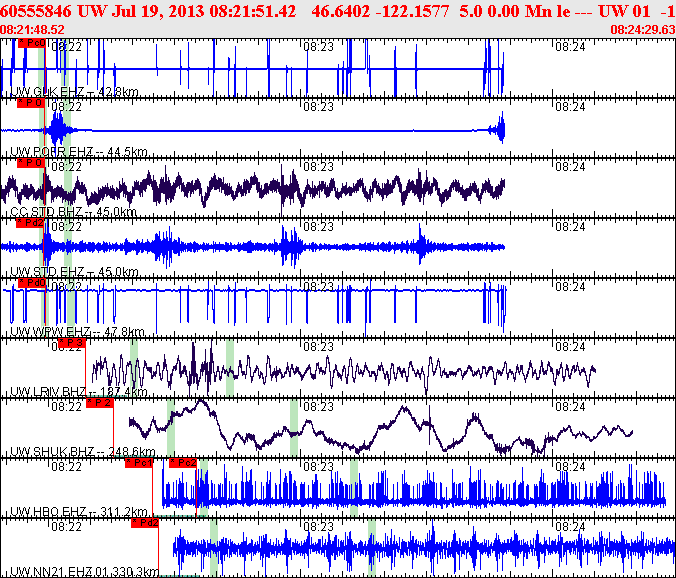676x578 pixels.
Task: Select the P 0 pick on CC STD BHZ
Action: 31,162
